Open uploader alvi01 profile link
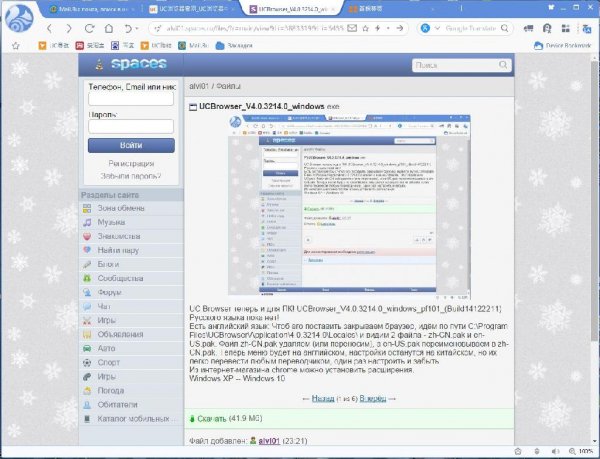The height and width of the screenshot is (459, 600). pyautogui.click(x=269, y=441)
